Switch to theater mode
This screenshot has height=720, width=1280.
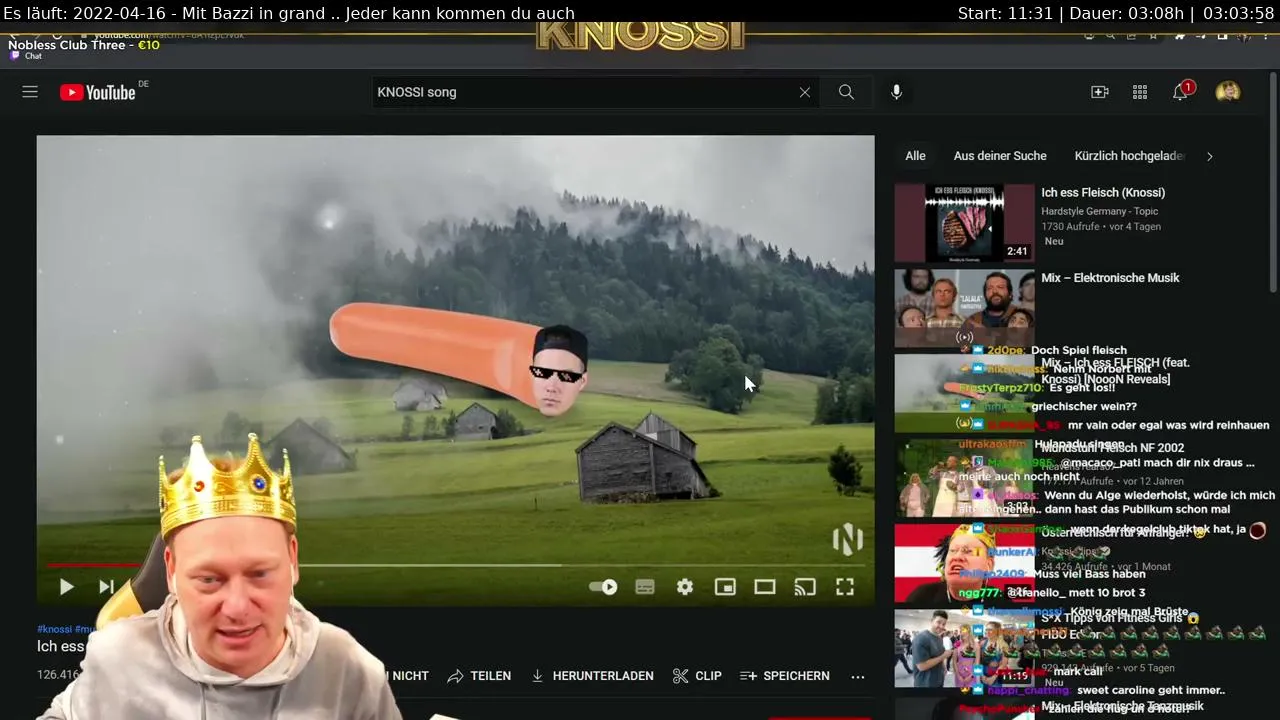(x=765, y=587)
